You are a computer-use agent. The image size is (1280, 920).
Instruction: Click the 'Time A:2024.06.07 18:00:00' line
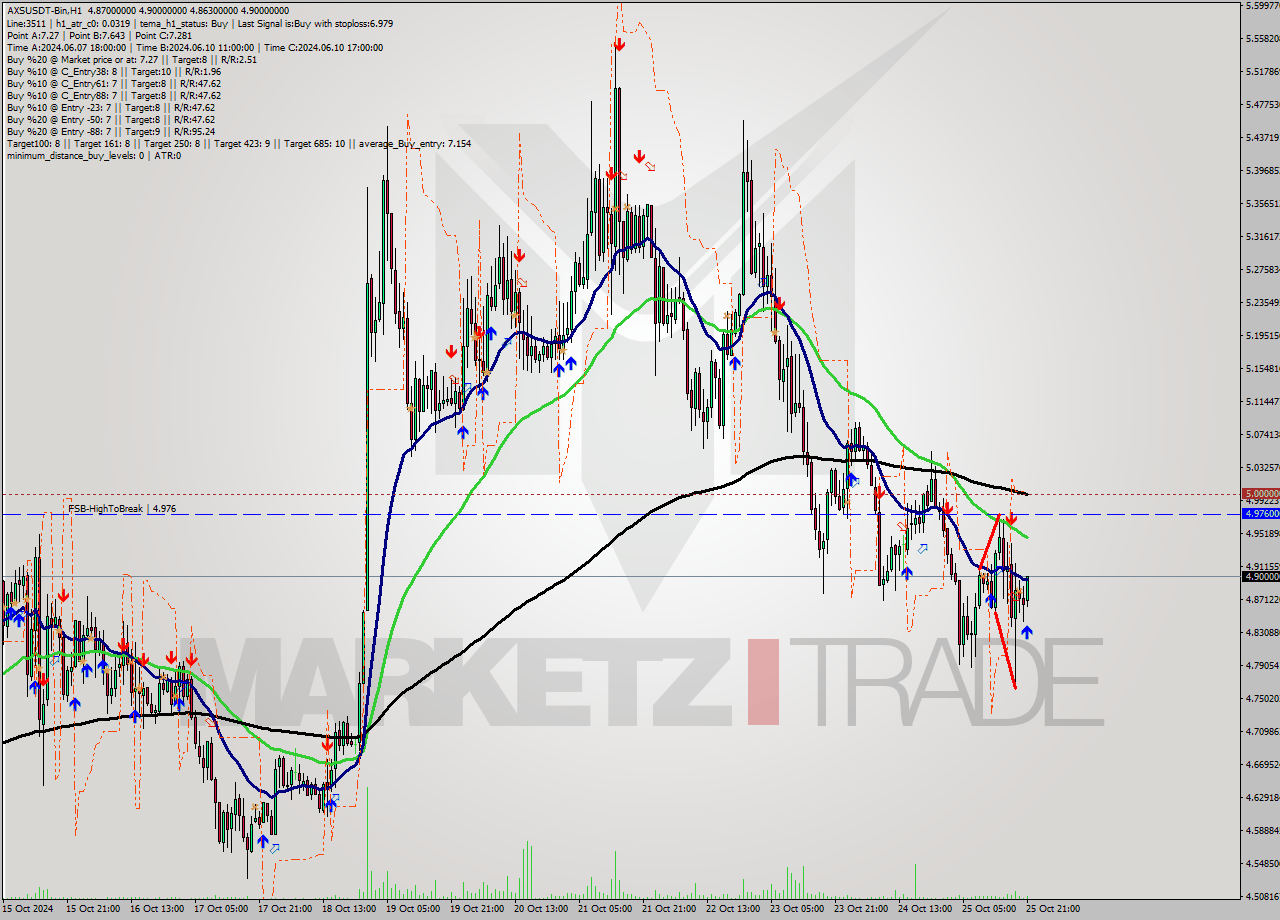[x=66, y=47]
